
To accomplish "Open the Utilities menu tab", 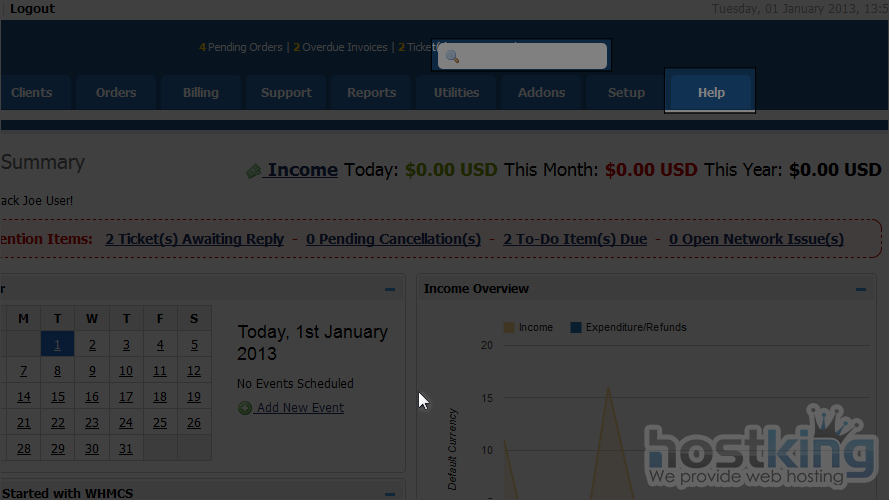I will 456,93.
